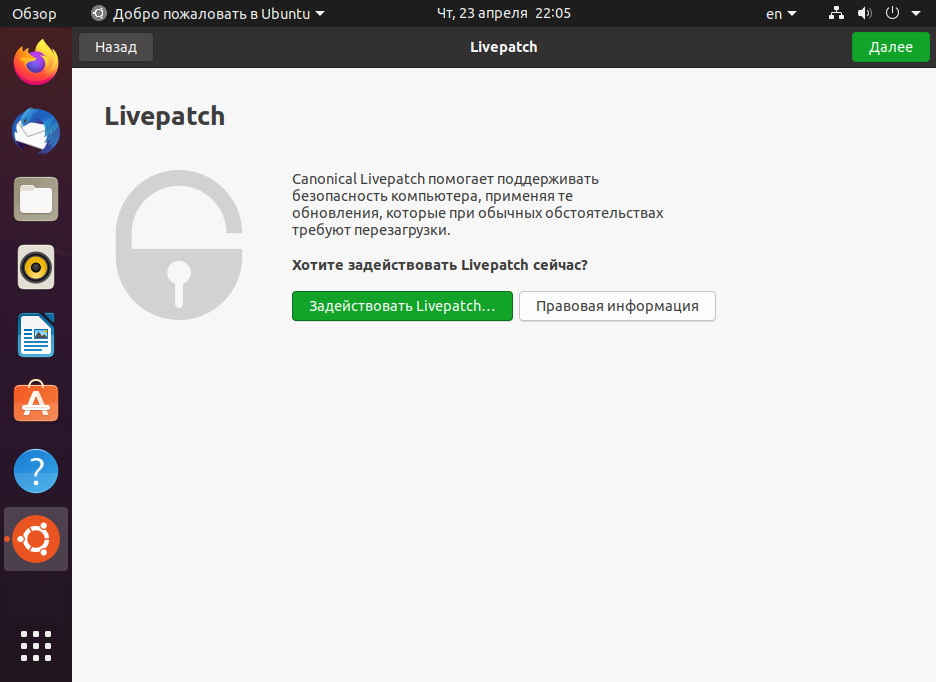
Task: Click the Хотите задействовать Livepatch сейчас? text
Action: pos(440,265)
